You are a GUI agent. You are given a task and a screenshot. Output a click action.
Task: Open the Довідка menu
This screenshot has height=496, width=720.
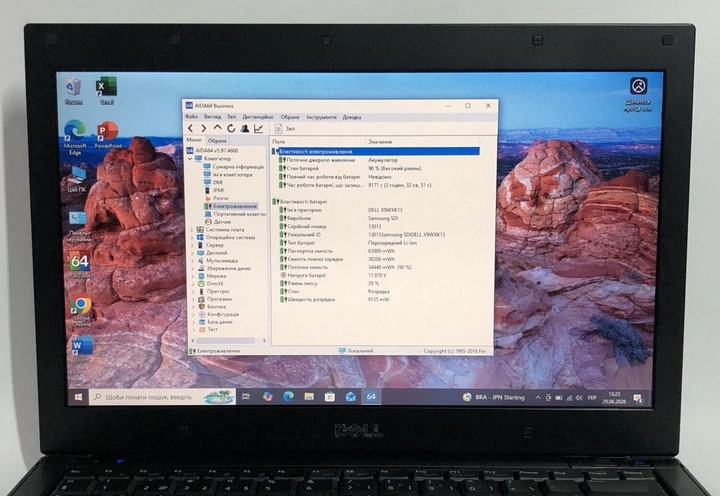(x=352, y=117)
